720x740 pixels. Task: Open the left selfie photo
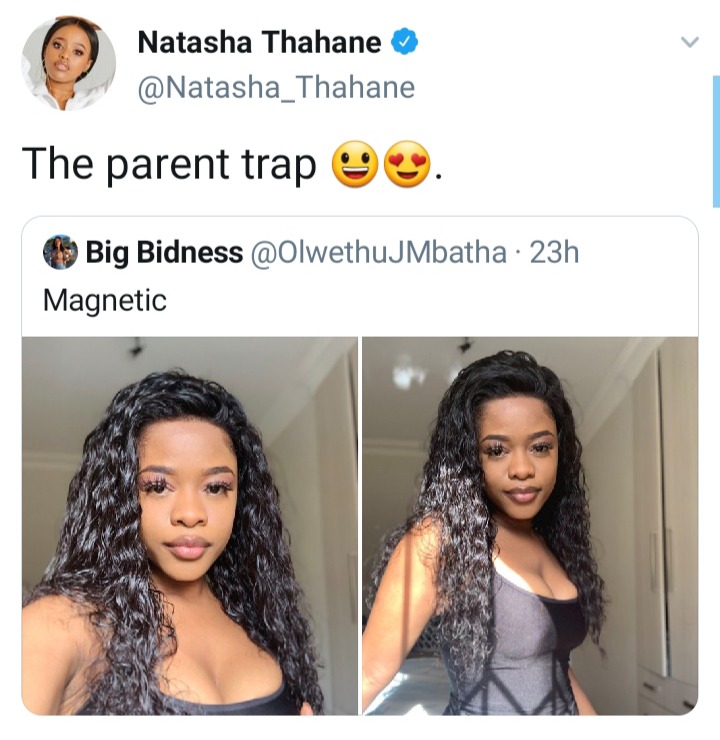pyautogui.click(x=190, y=526)
